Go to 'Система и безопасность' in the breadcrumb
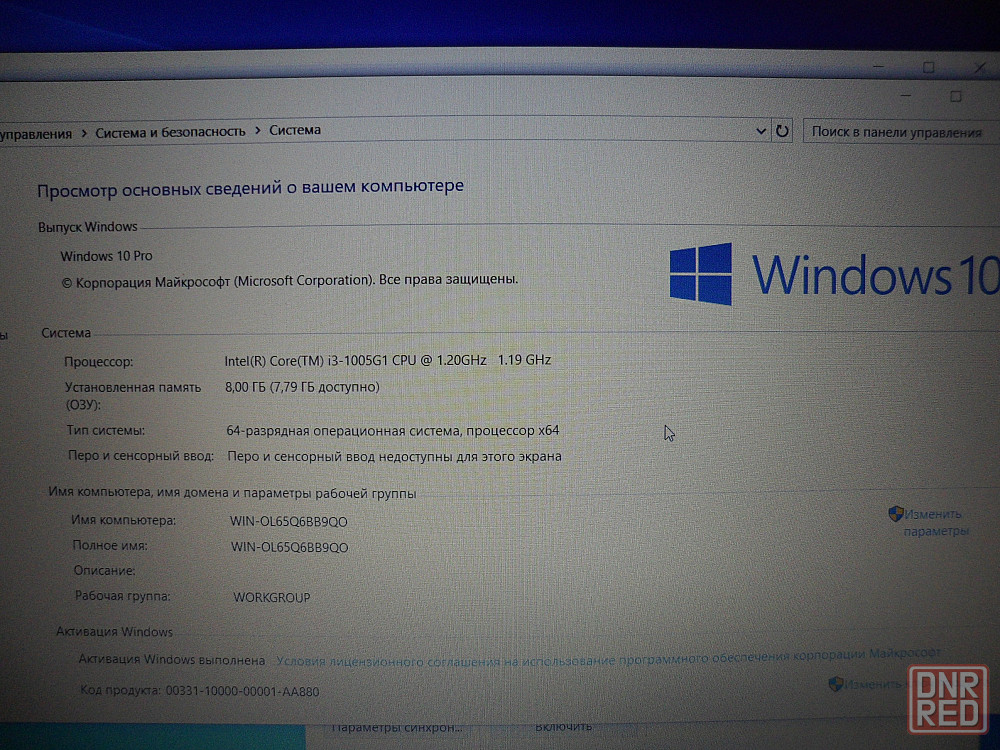Viewport: 1000px width, 750px height. [x=170, y=131]
